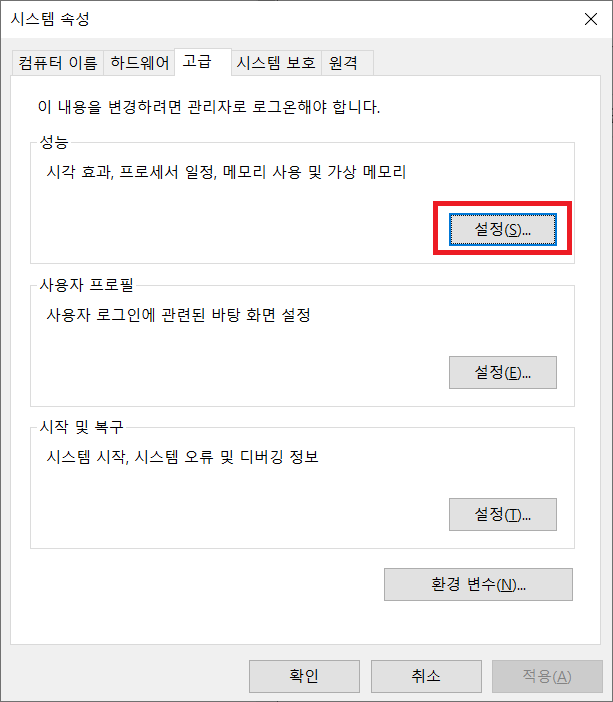Click the 시작 및 복구 group label

tap(81, 427)
